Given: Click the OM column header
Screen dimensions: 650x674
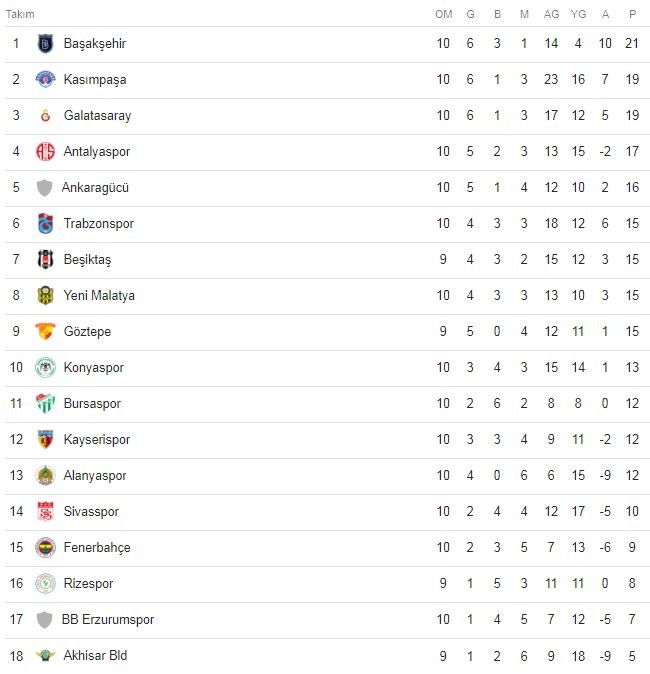Looking at the screenshot, I should pos(444,14).
